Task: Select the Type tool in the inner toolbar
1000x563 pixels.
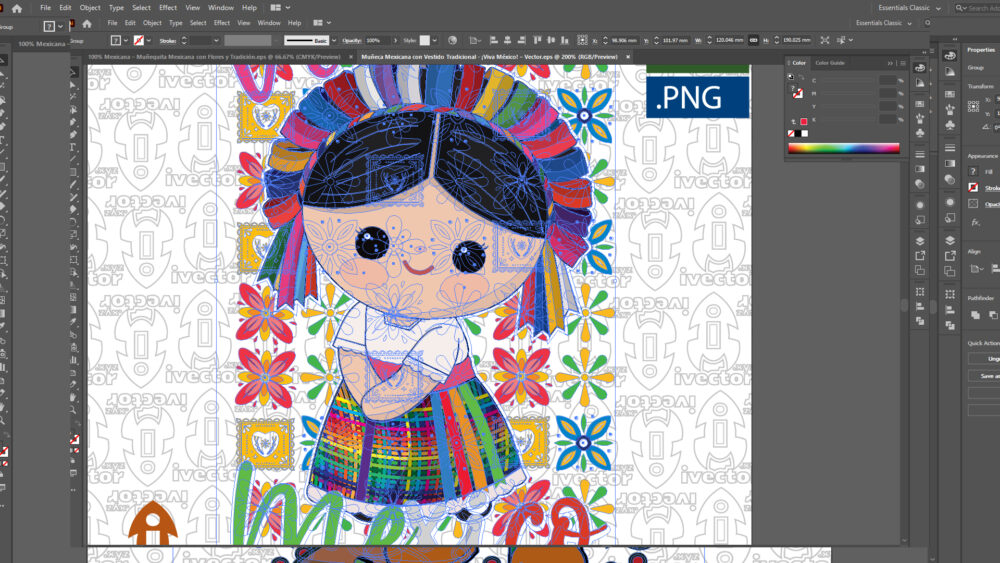Action: tap(73, 147)
